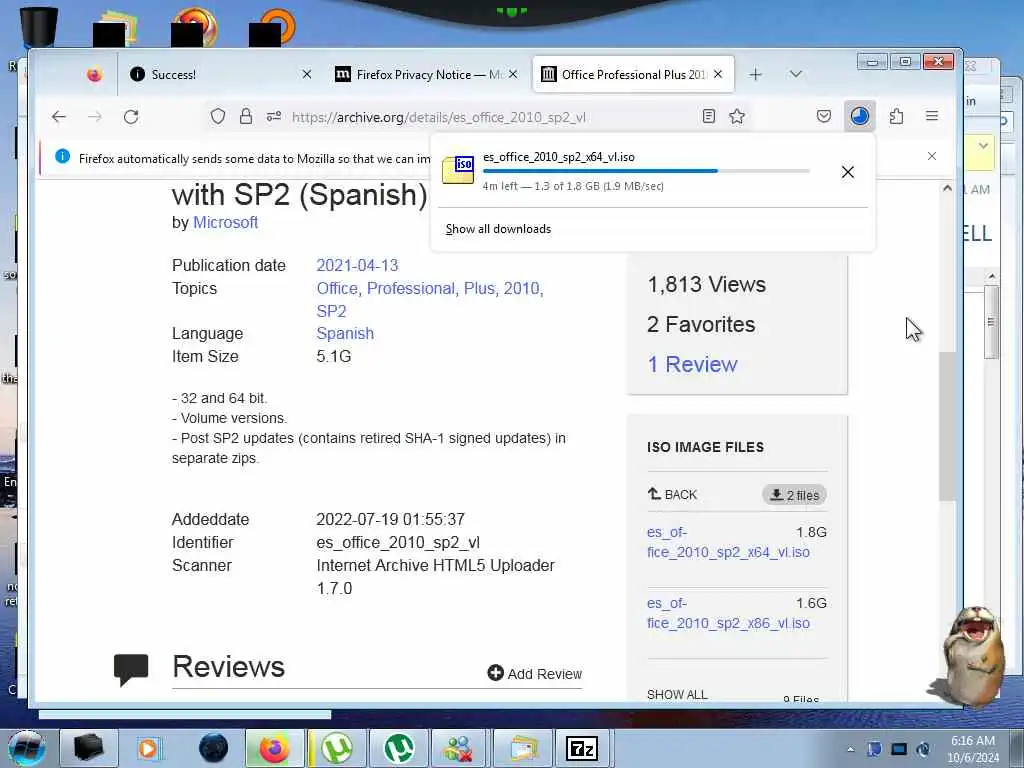
Task: Close the Office Professional Plus tab
Action: 718,74
